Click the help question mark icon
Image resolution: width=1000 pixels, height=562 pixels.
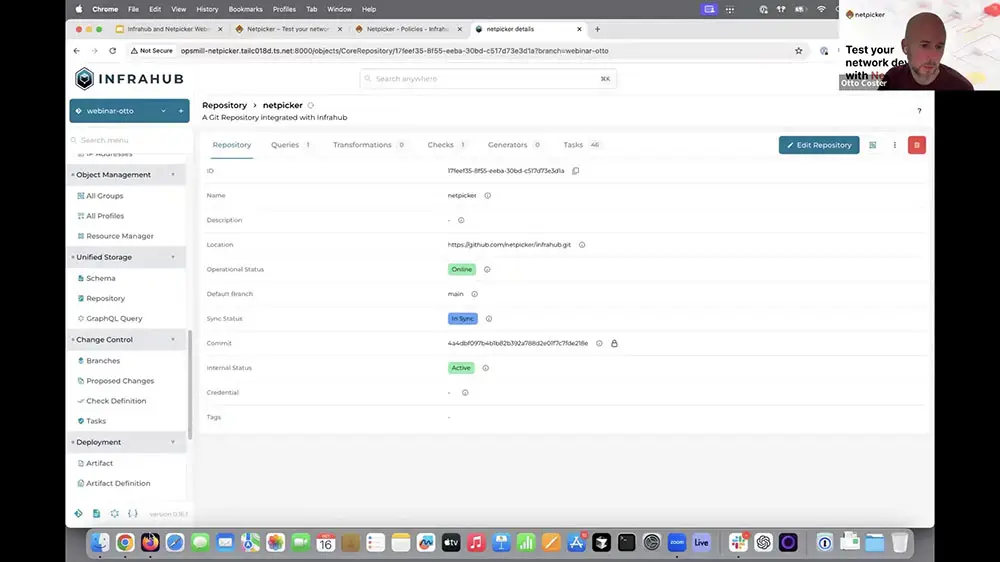point(919,111)
